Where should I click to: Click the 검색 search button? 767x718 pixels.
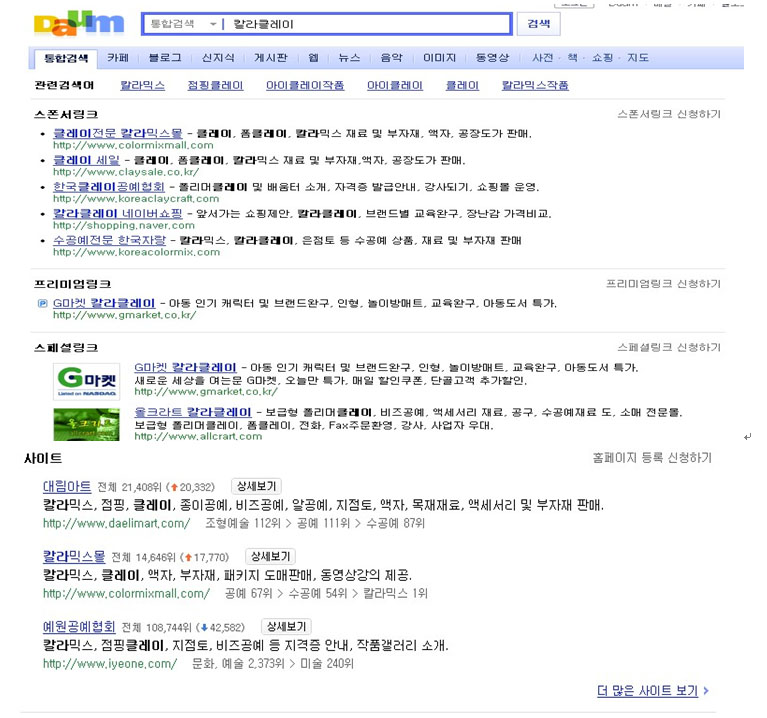click(x=538, y=24)
